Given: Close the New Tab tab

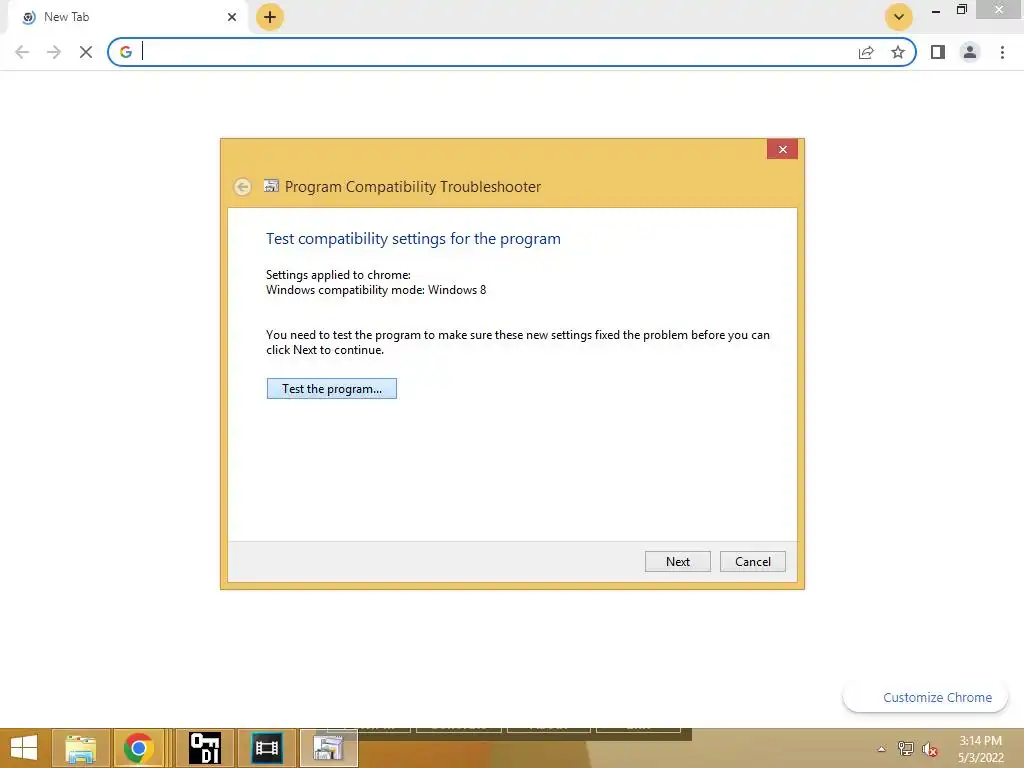Looking at the screenshot, I should click(231, 17).
